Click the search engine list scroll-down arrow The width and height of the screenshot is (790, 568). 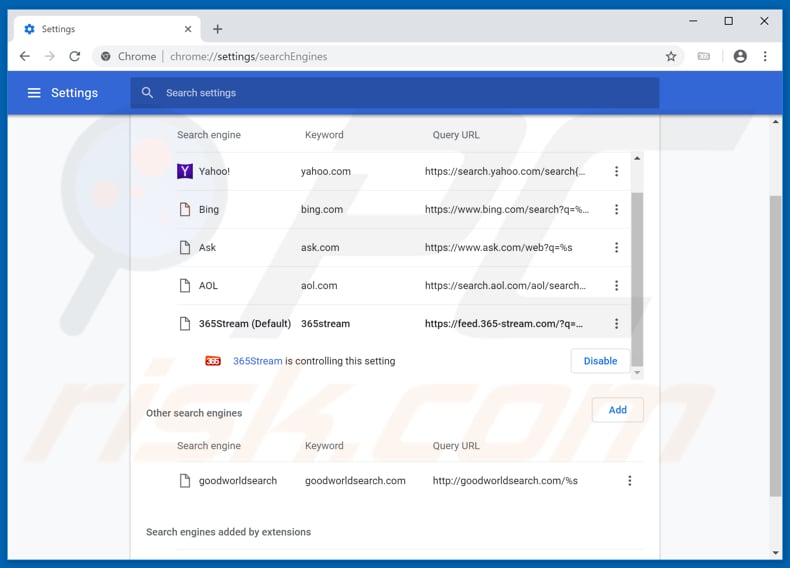(x=637, y=372)
